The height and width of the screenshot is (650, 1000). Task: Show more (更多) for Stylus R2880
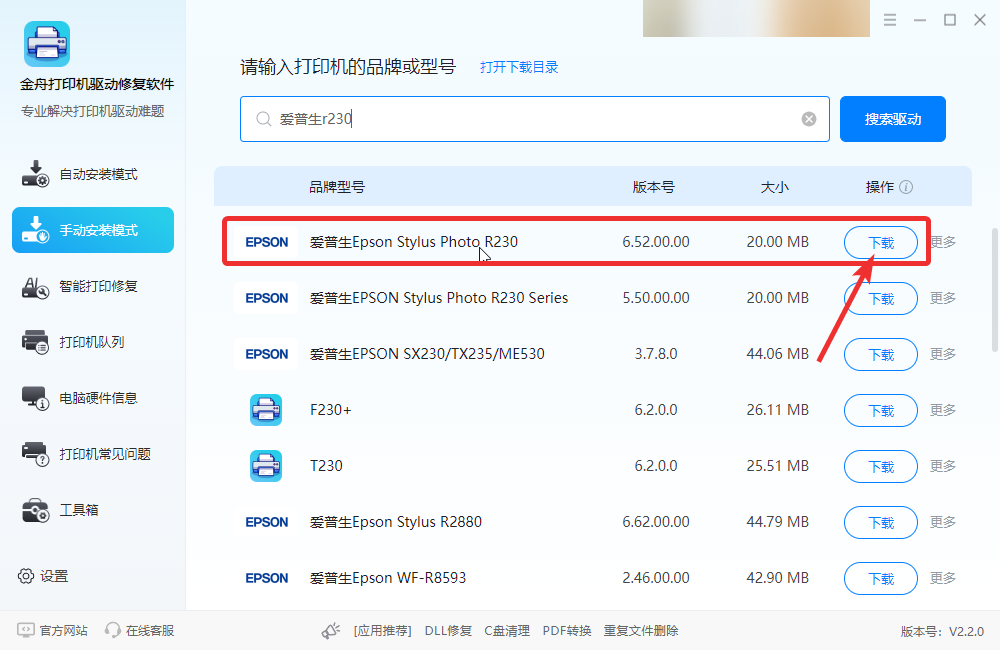point(943,522)
